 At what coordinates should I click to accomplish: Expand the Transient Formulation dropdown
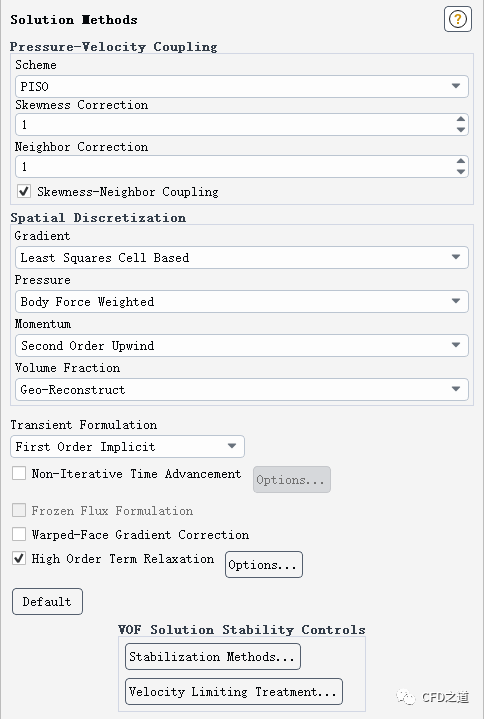tap(127, 447)
